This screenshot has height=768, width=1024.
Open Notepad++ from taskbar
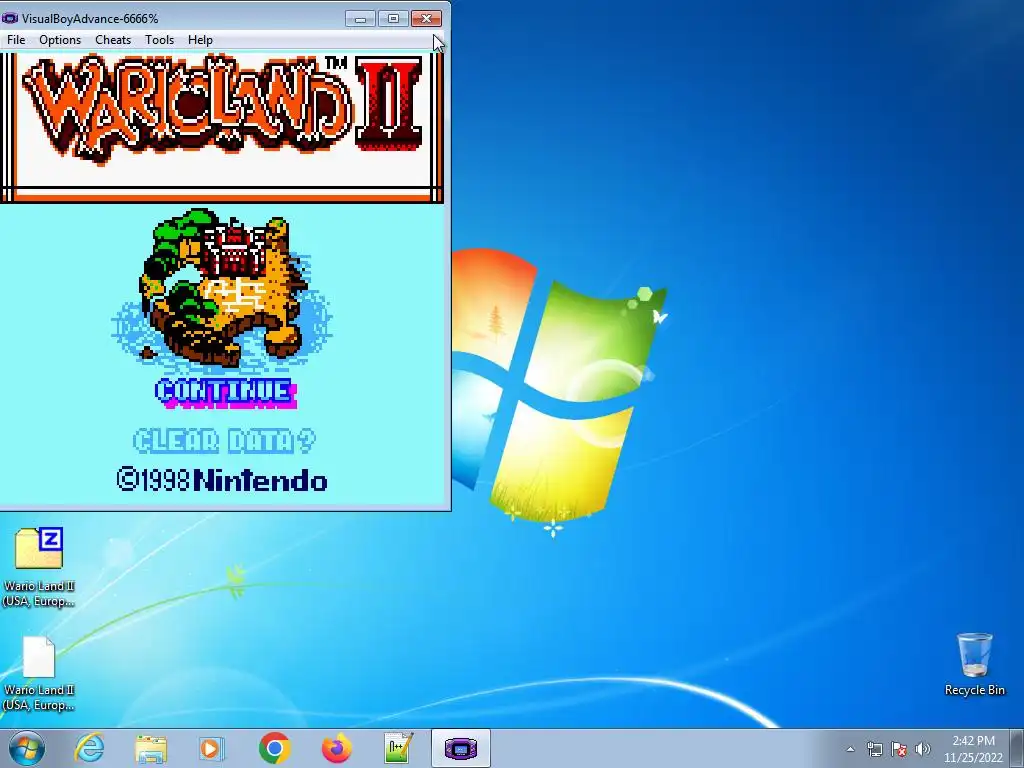point(398,748)
